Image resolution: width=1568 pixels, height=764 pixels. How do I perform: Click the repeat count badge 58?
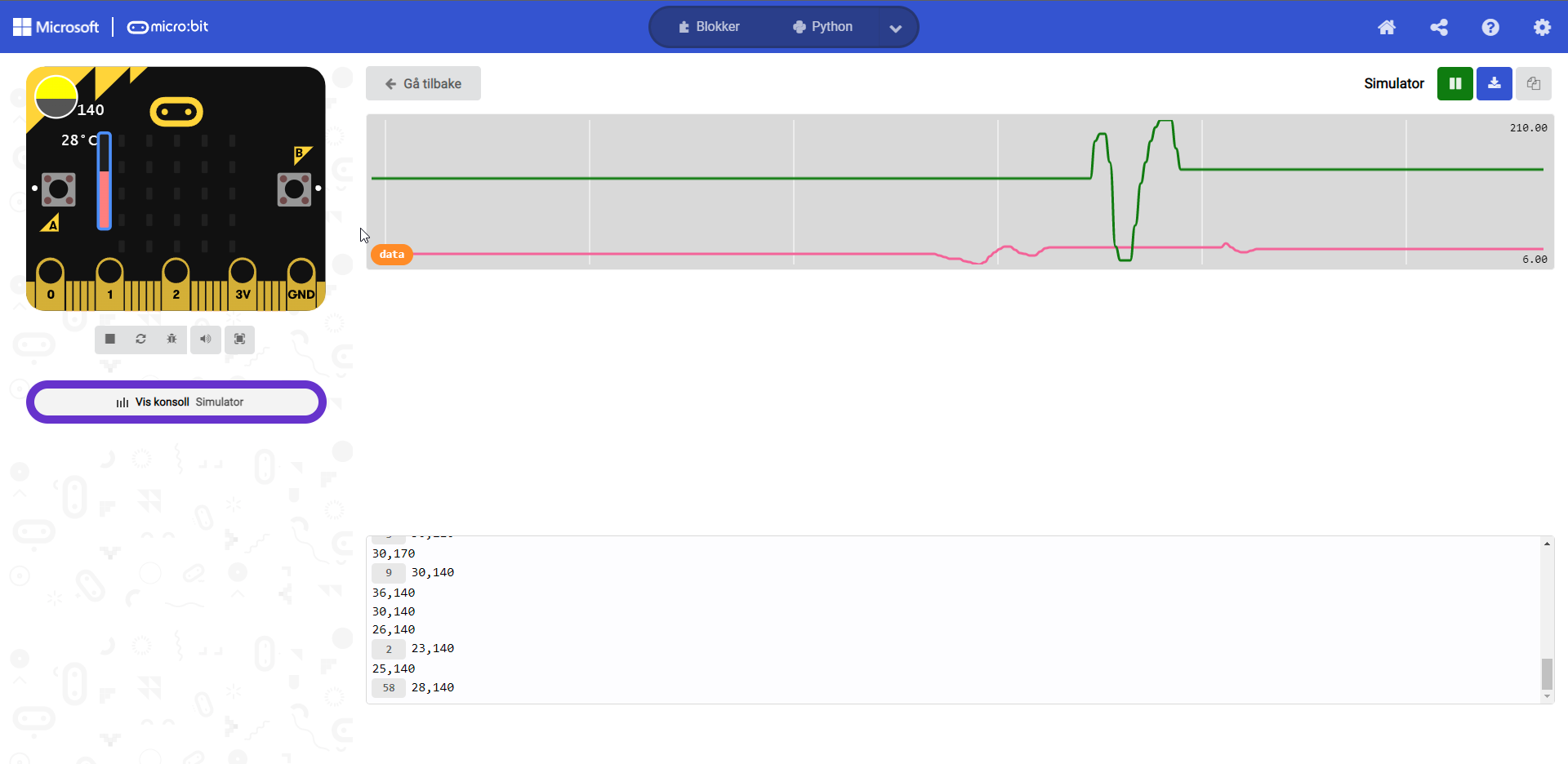[389, 688]
